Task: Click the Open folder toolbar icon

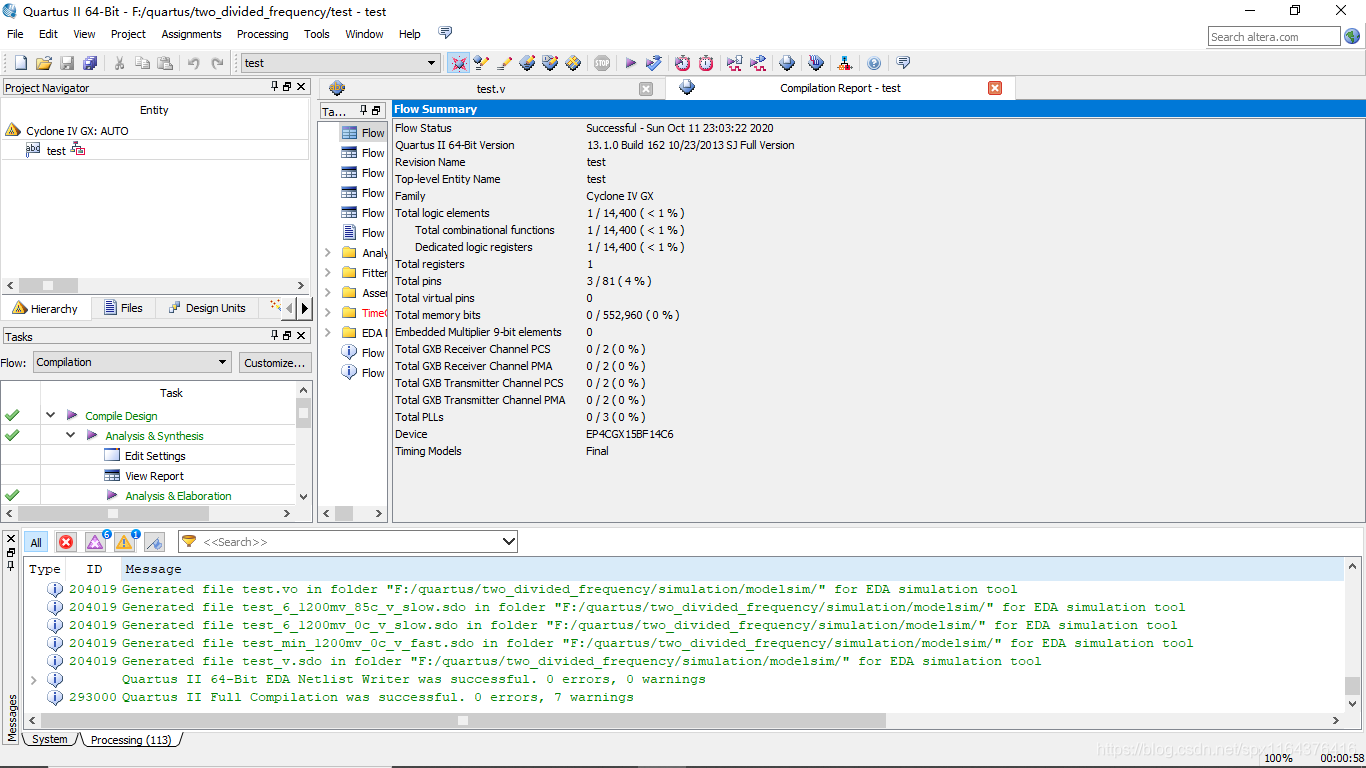Action: point(44,63)
